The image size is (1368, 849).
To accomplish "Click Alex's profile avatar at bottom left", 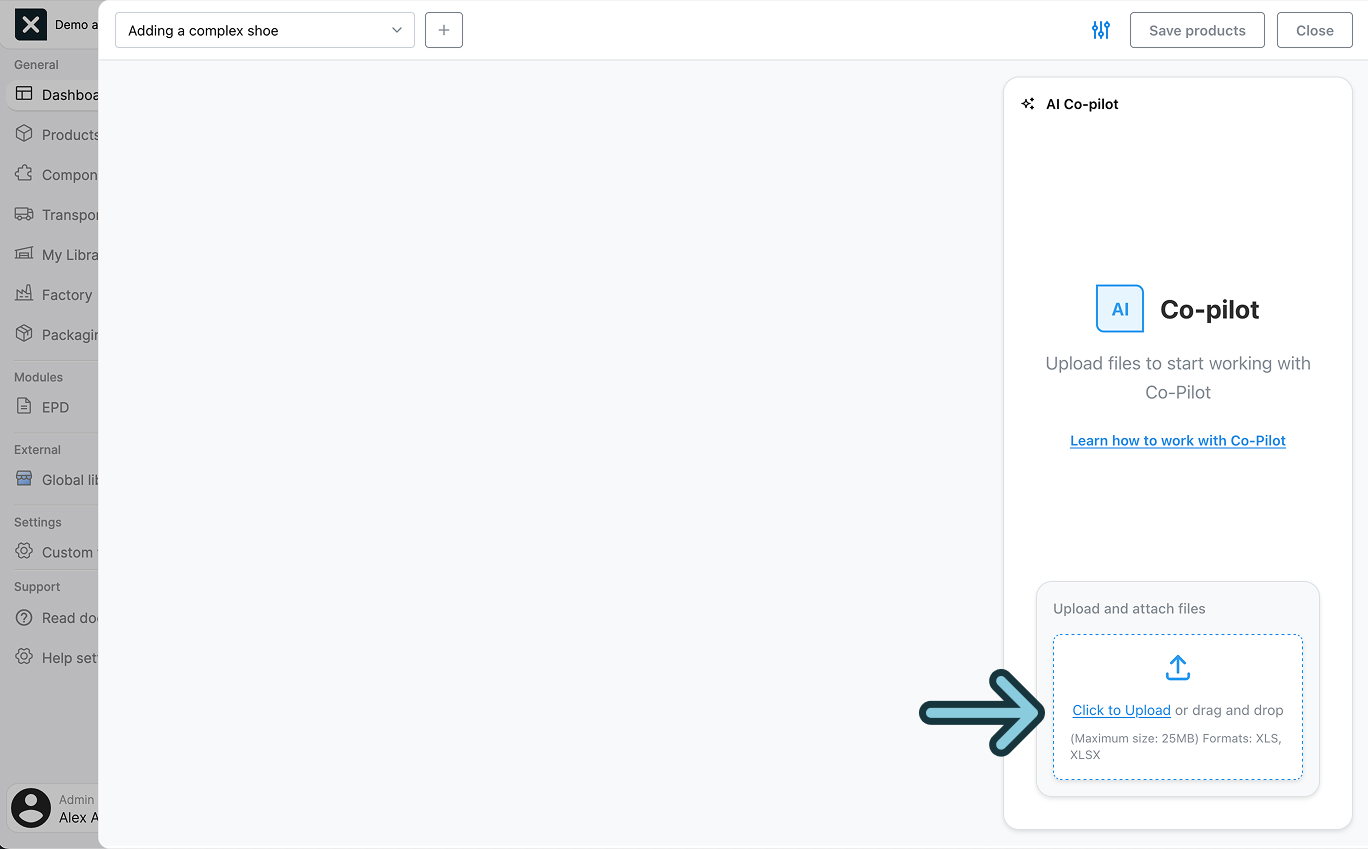I will (x=30, y=807).
